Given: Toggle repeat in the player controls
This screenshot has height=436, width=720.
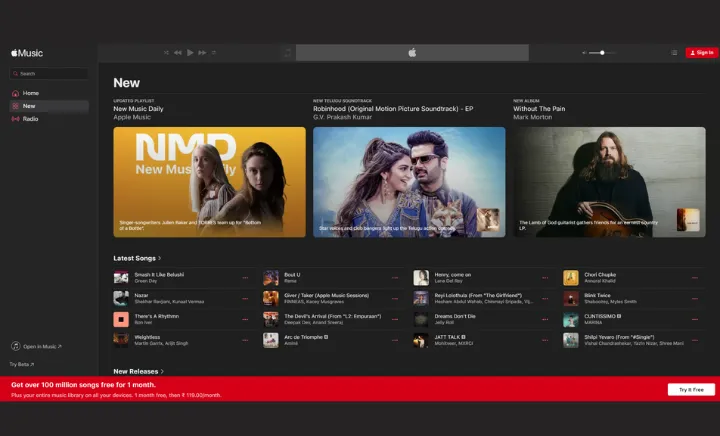Looking at the screenshot, I should click(x=214, y=53).
